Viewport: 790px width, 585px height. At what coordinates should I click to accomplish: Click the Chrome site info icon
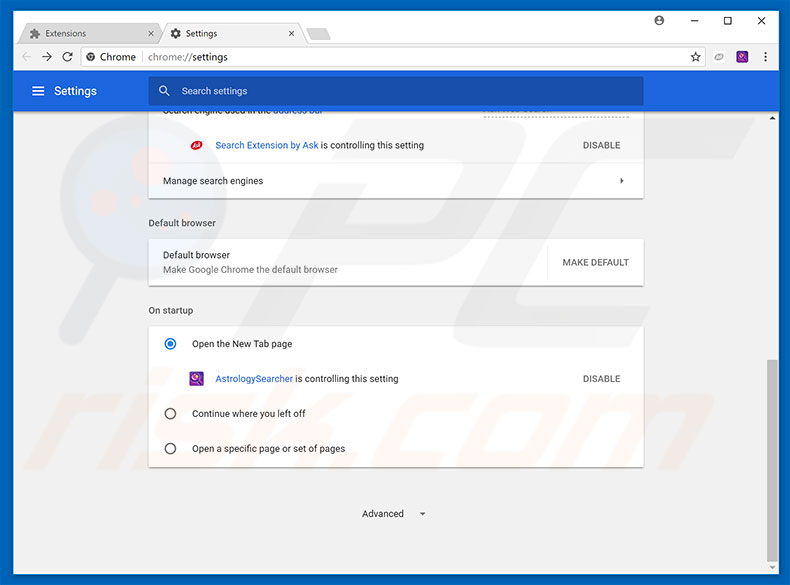point(91,57)
